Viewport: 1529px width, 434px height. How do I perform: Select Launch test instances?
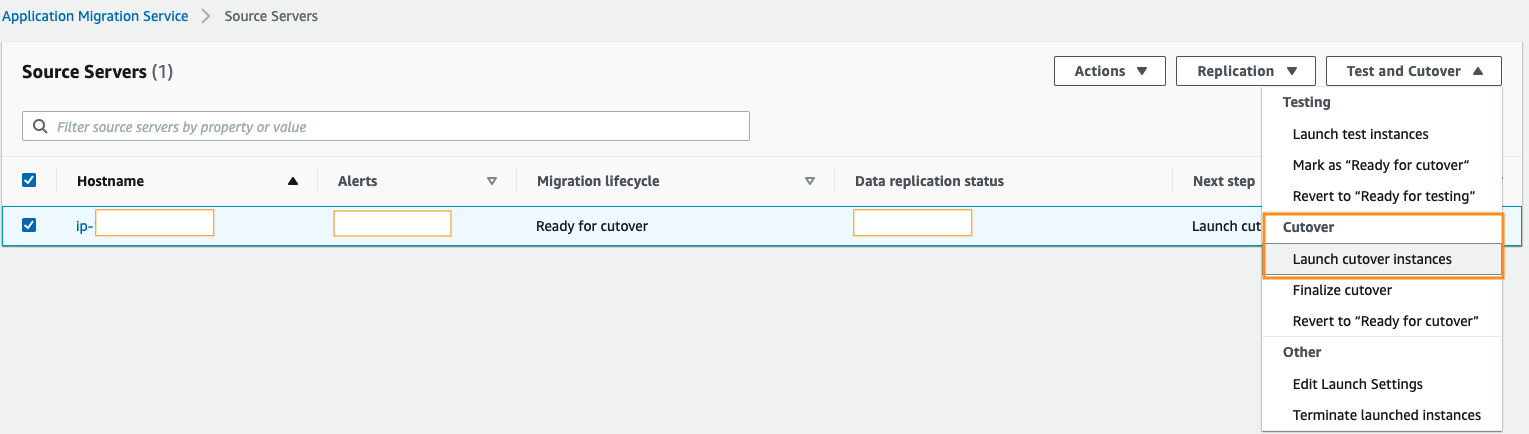coord(1360,134)
